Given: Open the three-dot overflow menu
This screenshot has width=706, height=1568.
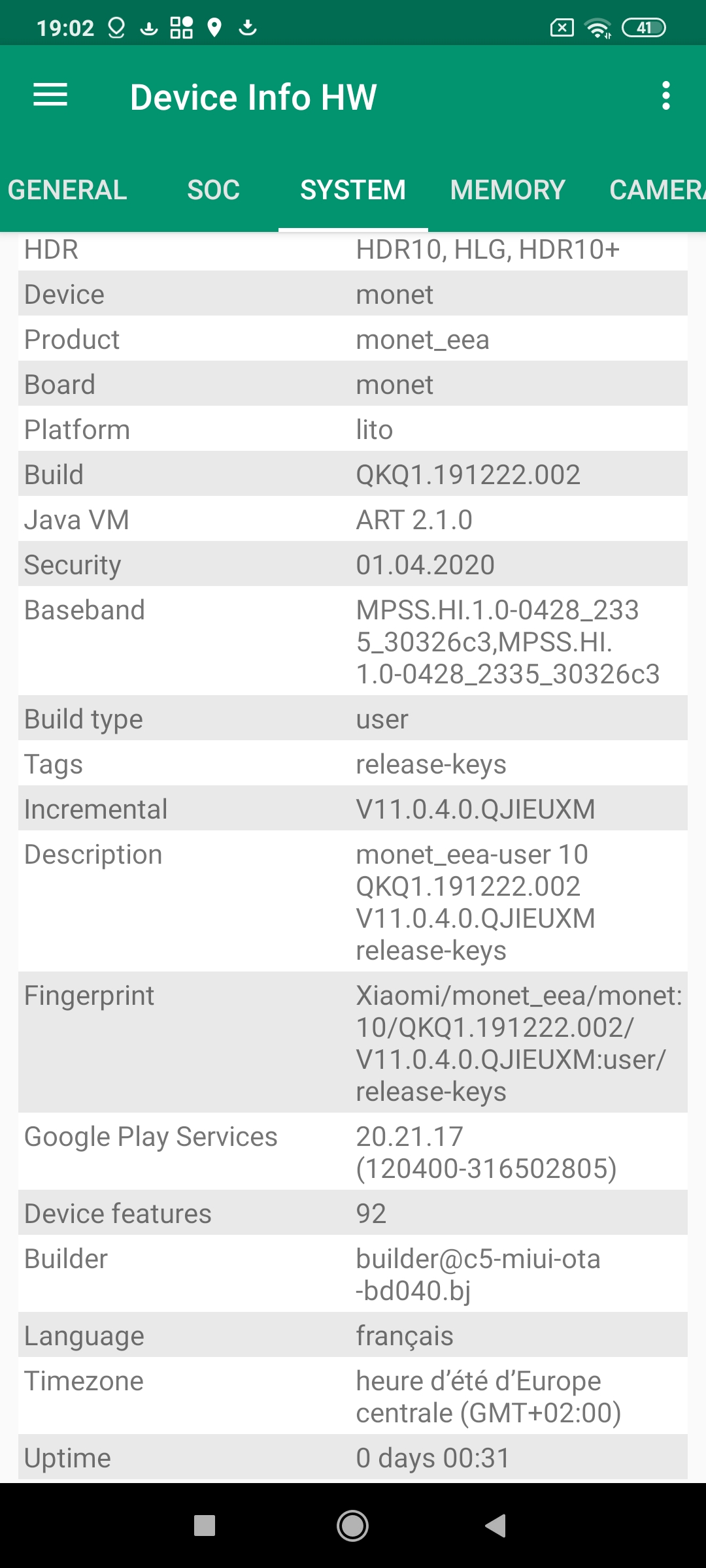Looking at the screenshot, I should coord(665,95).
